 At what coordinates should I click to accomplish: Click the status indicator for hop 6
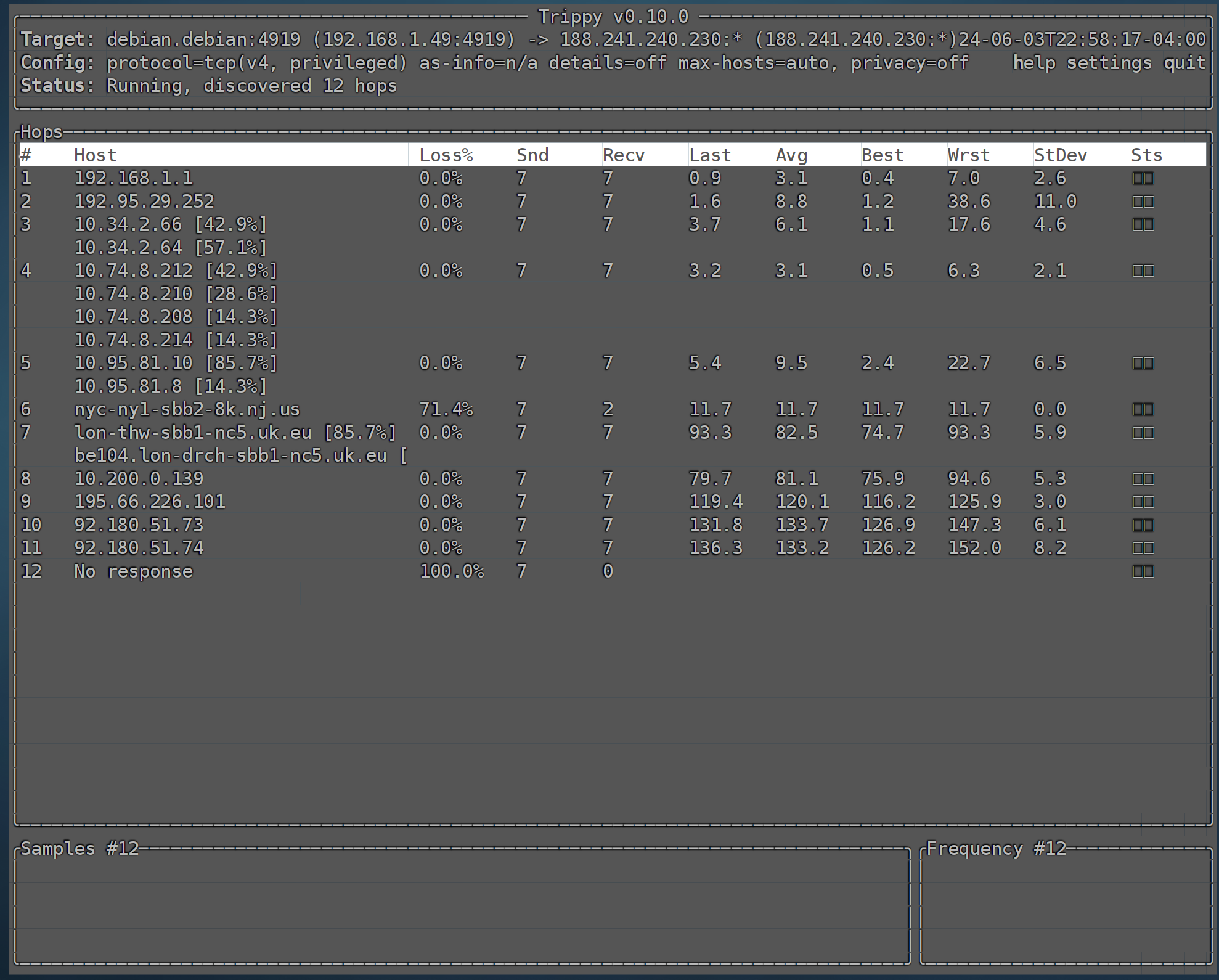tap(1143, 409)
